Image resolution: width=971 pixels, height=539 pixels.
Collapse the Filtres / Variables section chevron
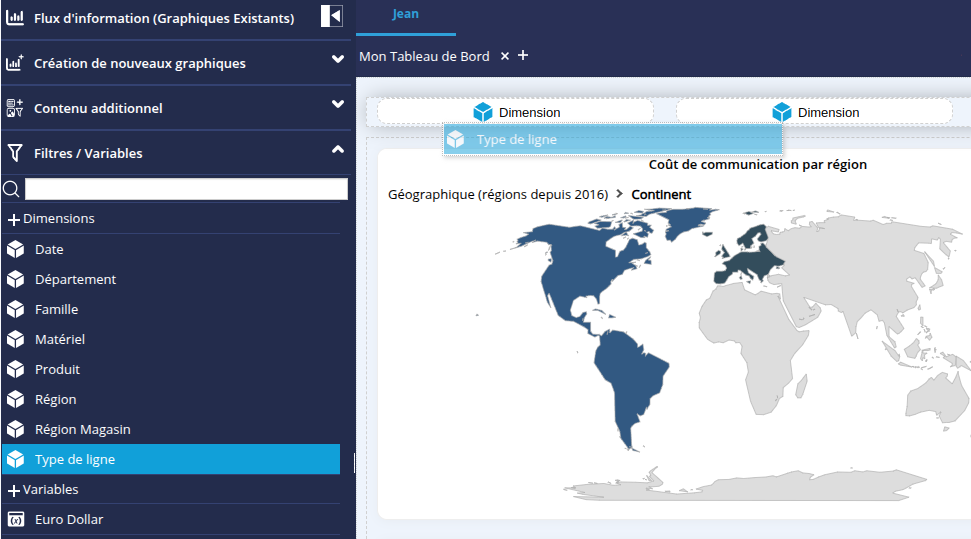338,149
